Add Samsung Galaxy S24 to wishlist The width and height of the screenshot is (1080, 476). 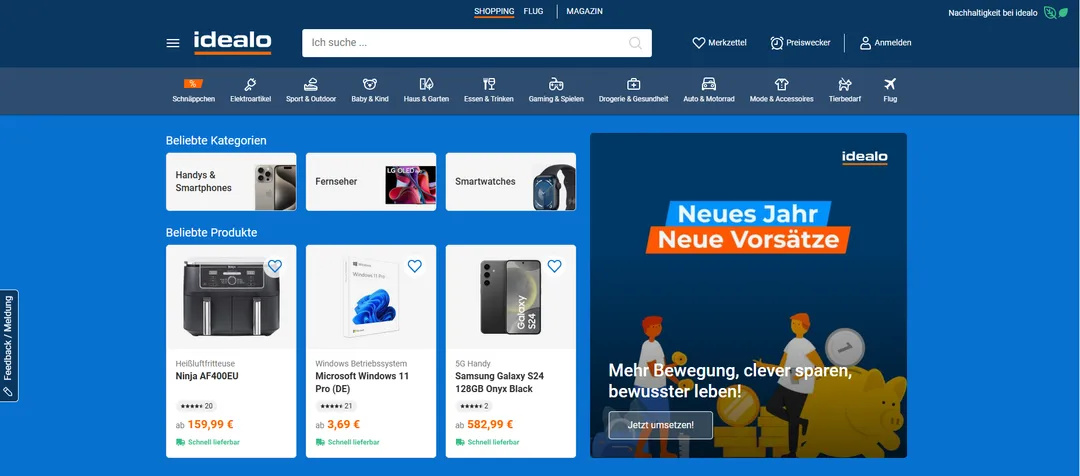tap(554, 266)
